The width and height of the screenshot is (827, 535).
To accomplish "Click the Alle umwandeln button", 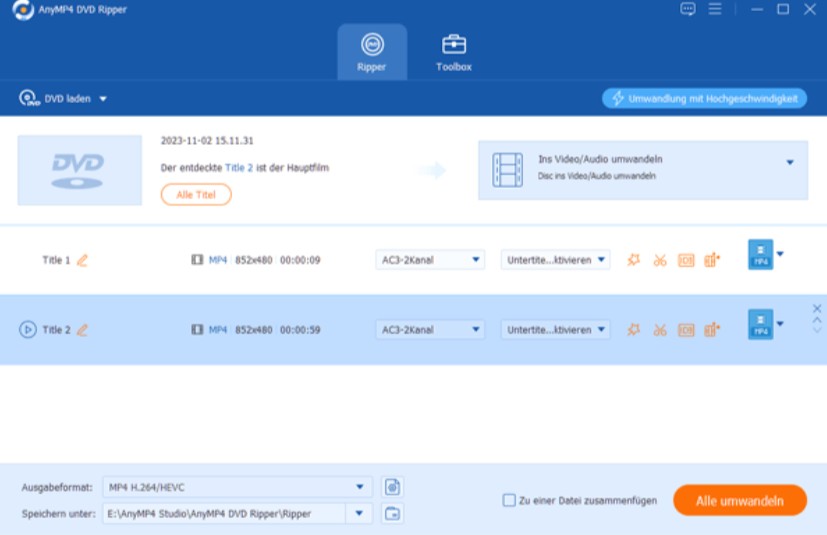I will click(739, 501).
